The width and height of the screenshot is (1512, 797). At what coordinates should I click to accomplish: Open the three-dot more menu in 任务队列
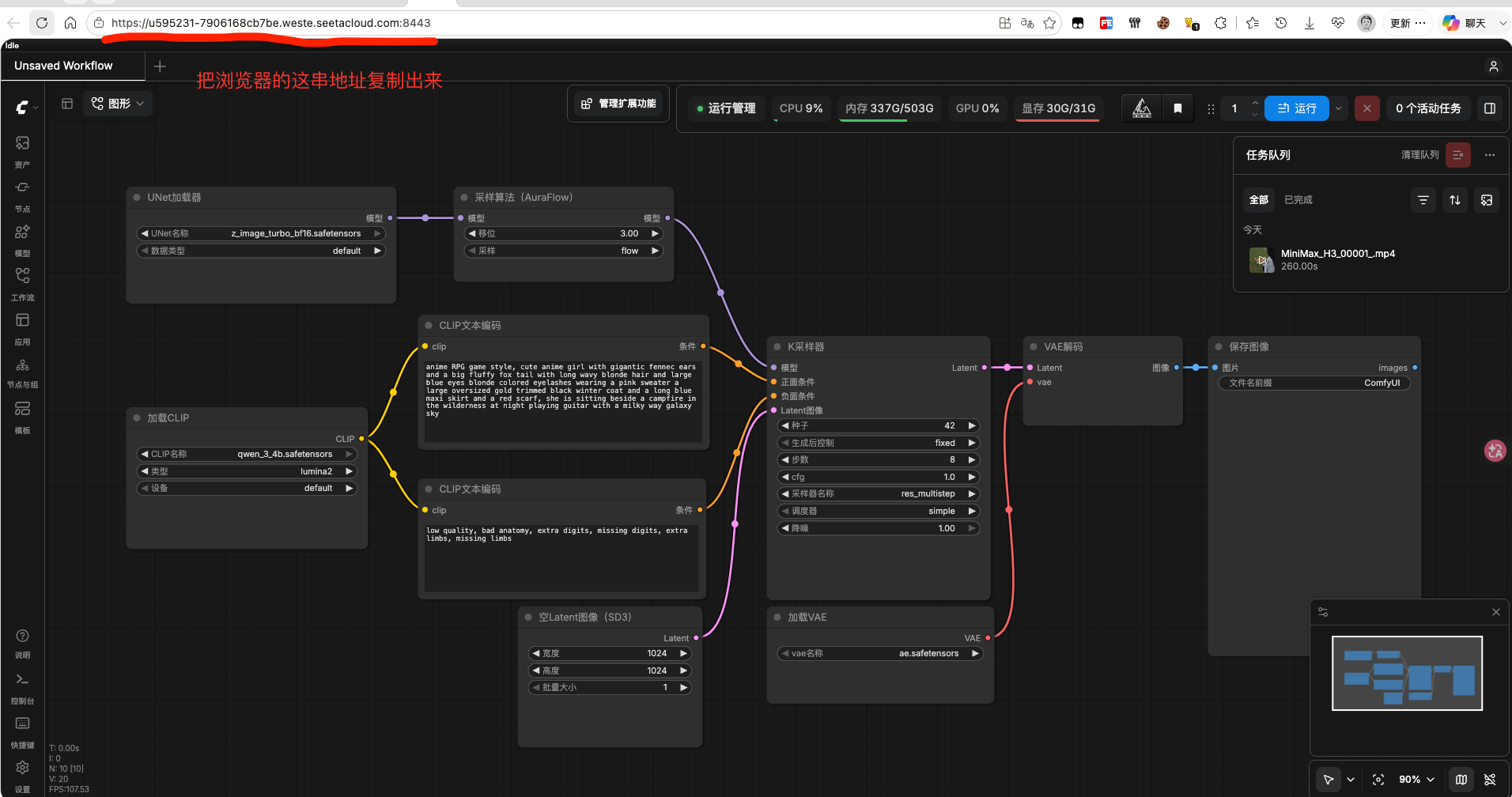(1490, 155)
